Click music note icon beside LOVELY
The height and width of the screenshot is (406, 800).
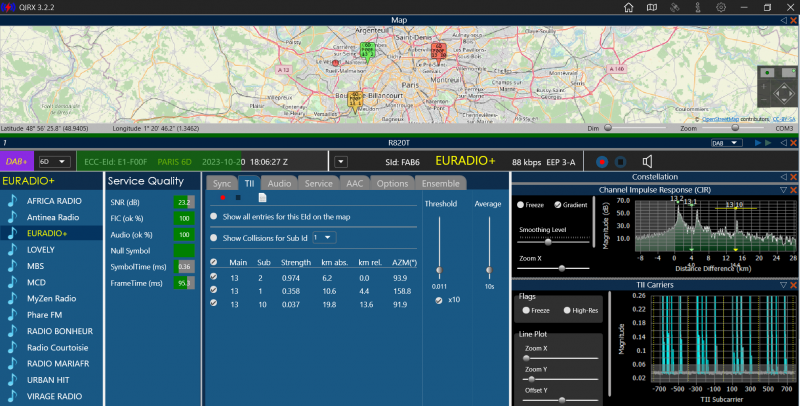click(x=12, y=249)
